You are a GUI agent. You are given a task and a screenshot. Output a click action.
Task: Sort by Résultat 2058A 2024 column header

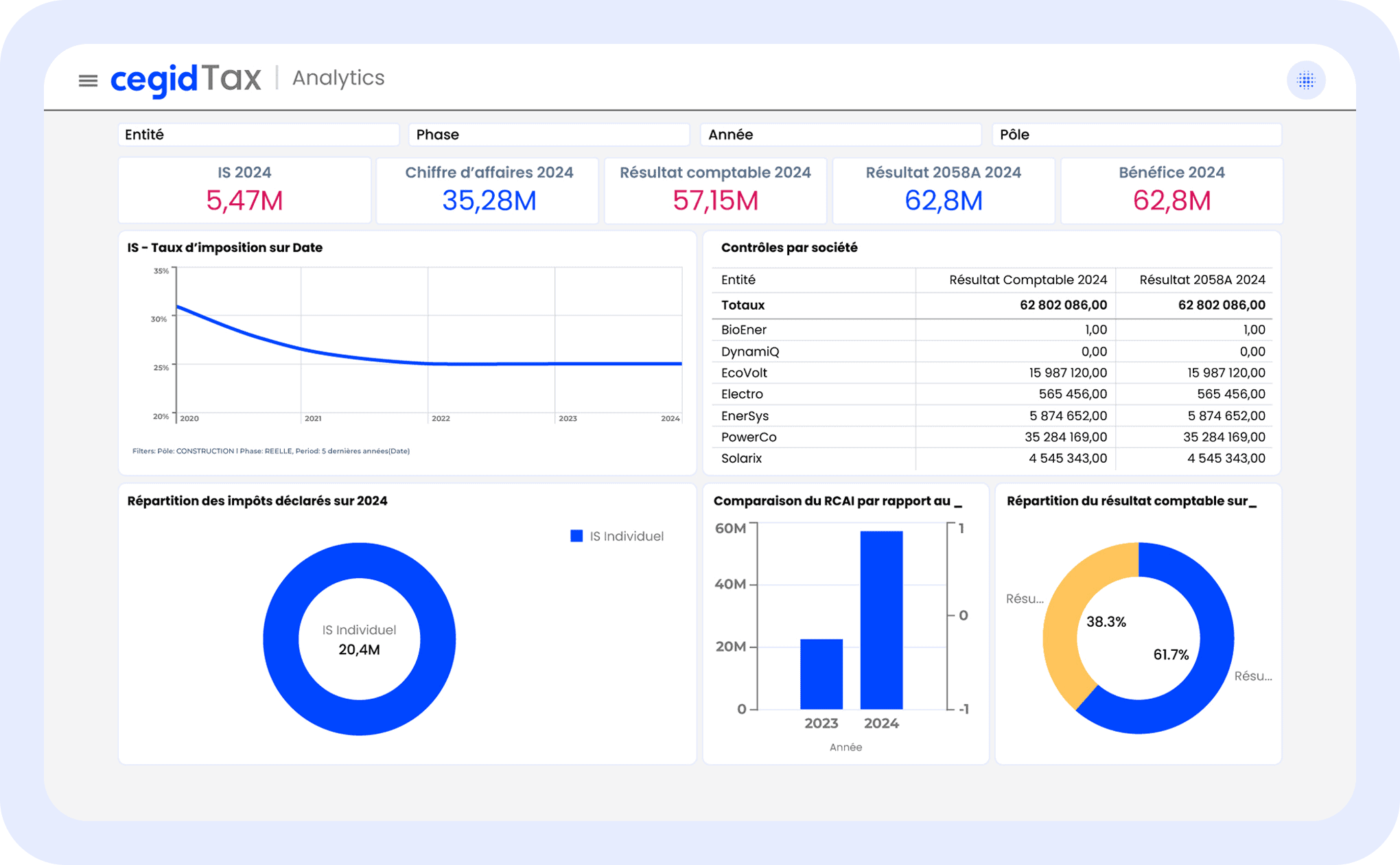point(1202,280)
